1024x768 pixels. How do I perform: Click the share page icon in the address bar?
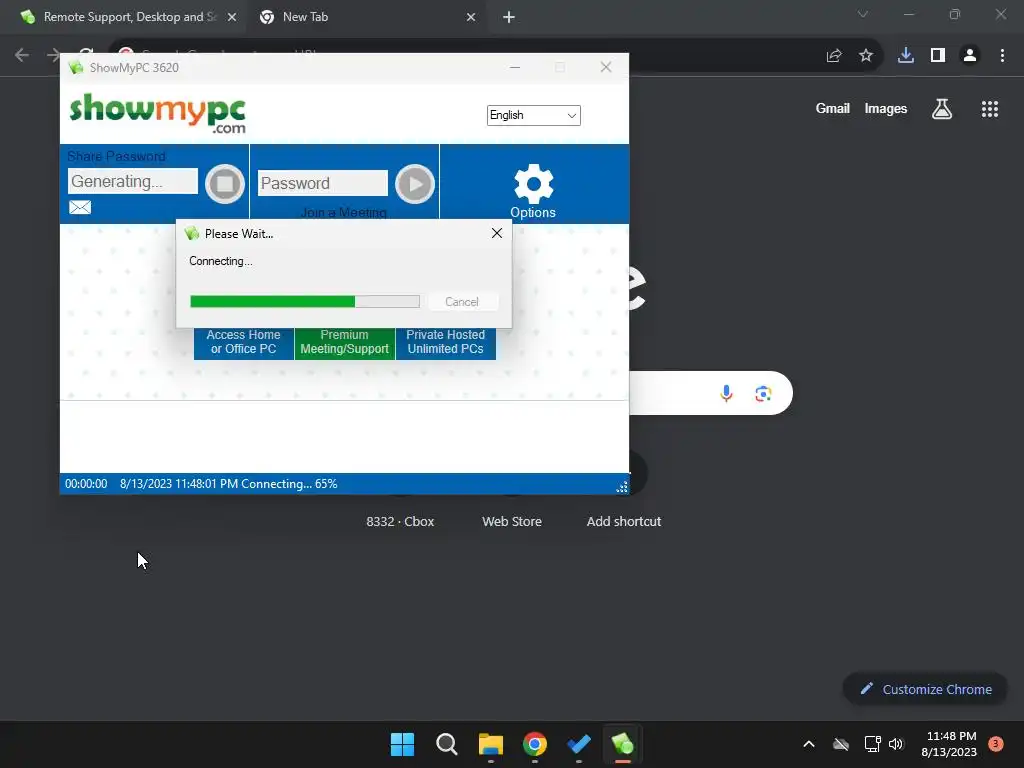[834, 56]
